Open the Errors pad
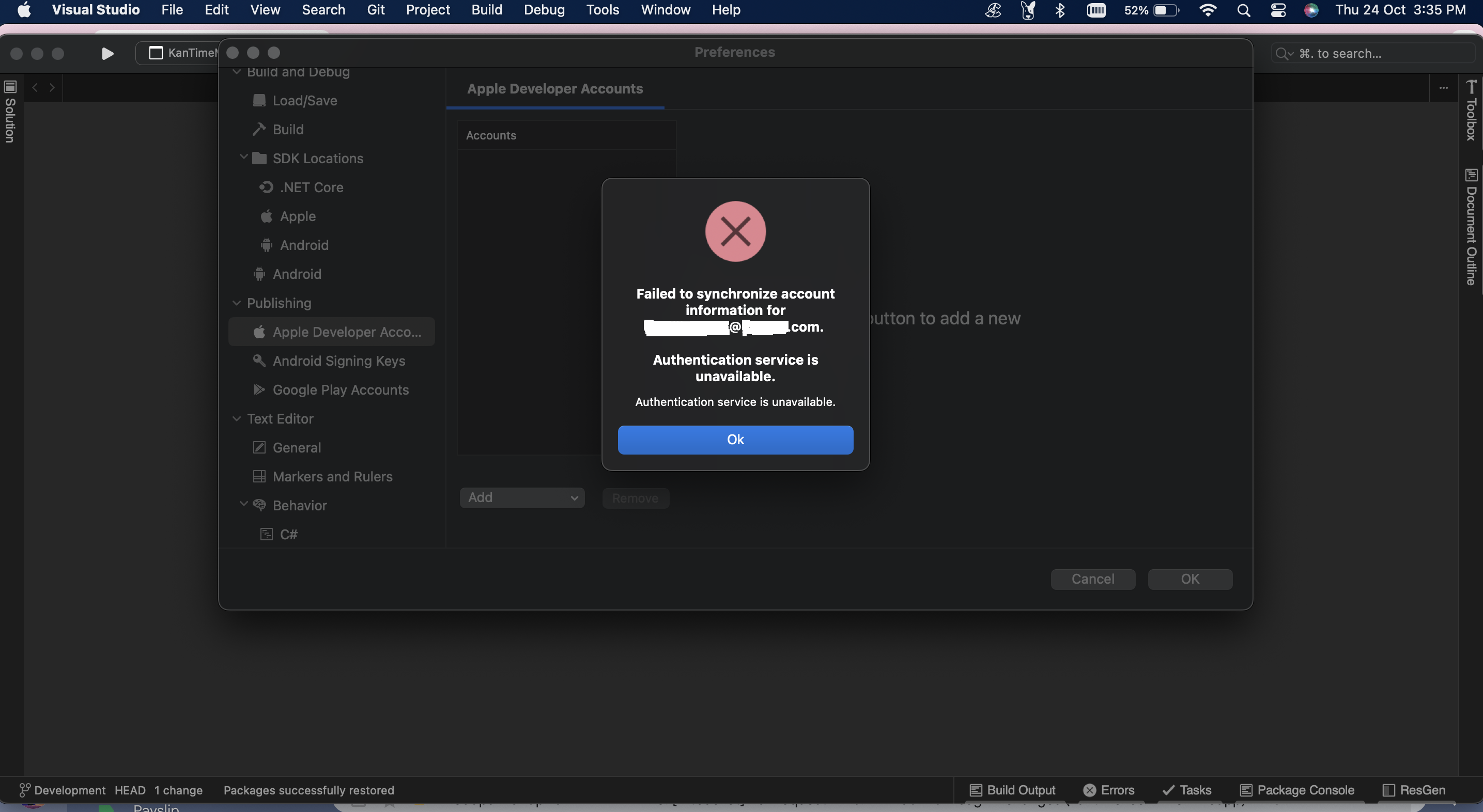This screenshot has height=812, width=1483. (1109, 790)
